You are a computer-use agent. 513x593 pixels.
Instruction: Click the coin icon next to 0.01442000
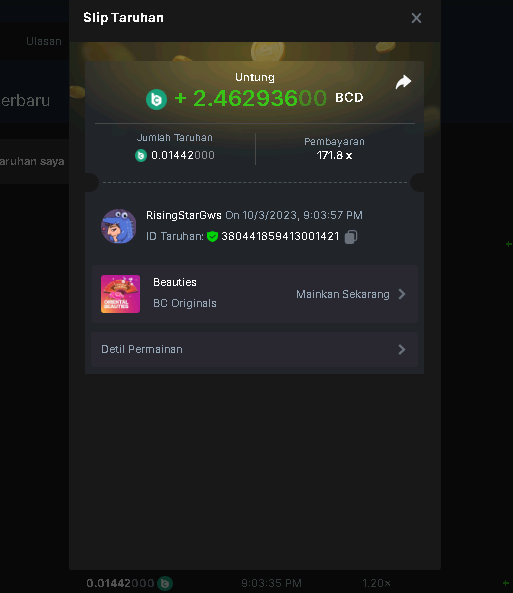click(141, 155)
